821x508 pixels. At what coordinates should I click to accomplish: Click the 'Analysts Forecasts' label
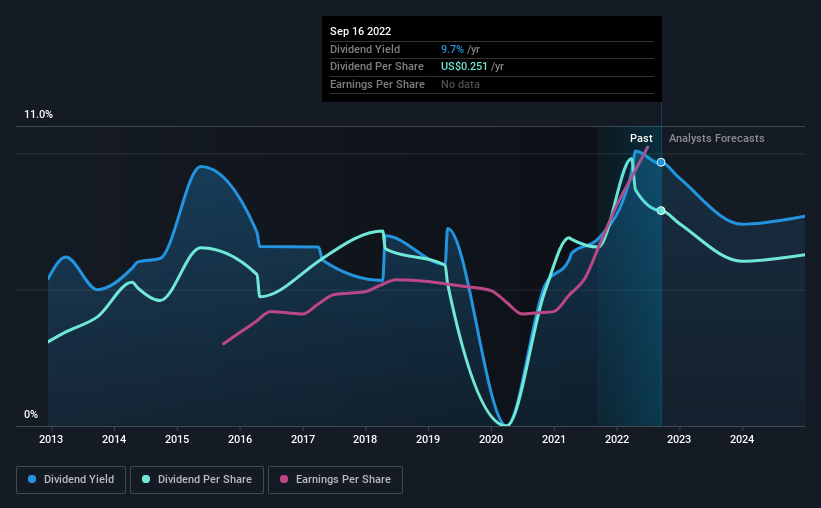[x=716, y=138]
